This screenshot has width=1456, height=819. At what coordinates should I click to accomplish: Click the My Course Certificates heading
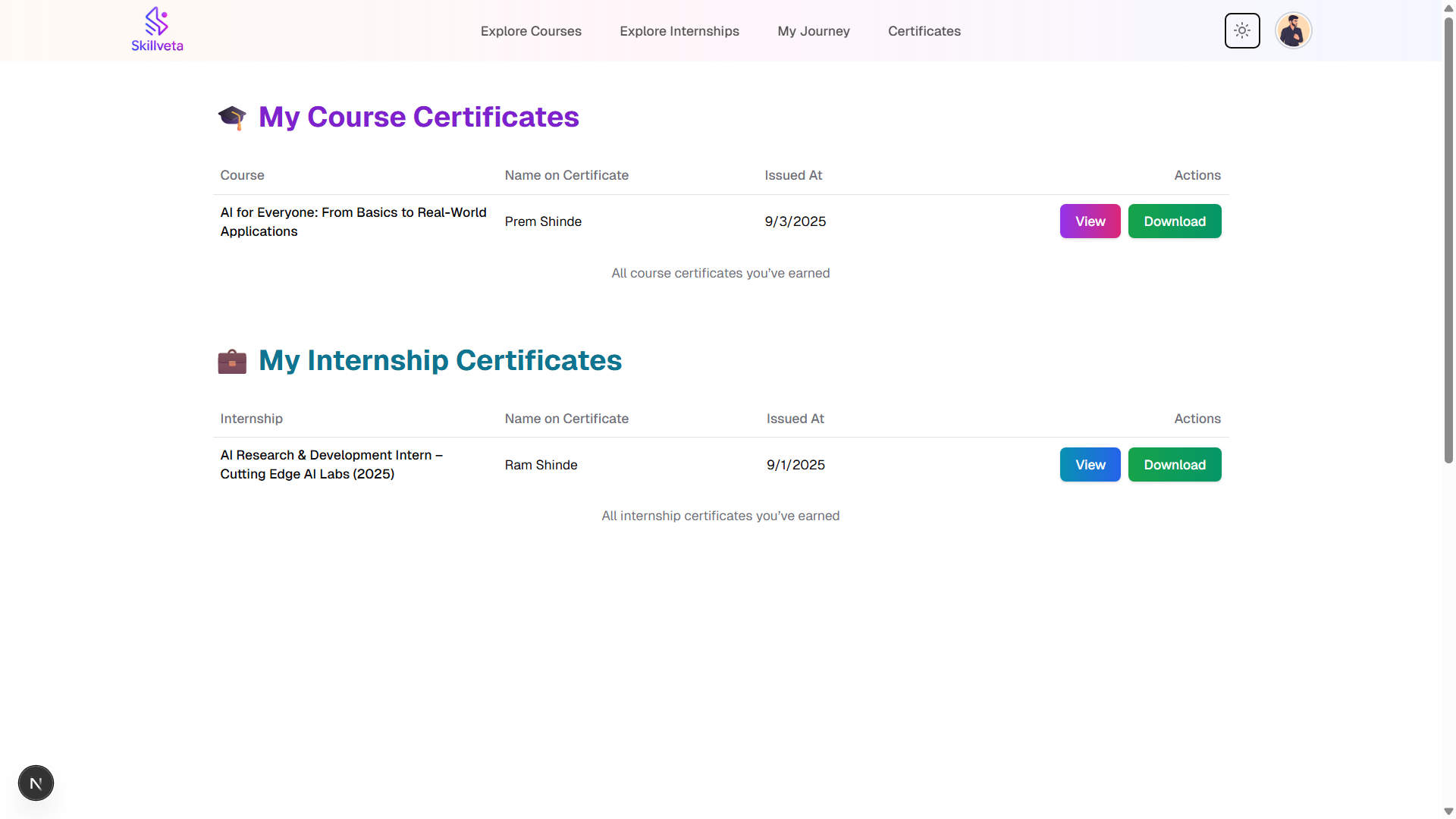pyautogui.click(x=419, y=118)
